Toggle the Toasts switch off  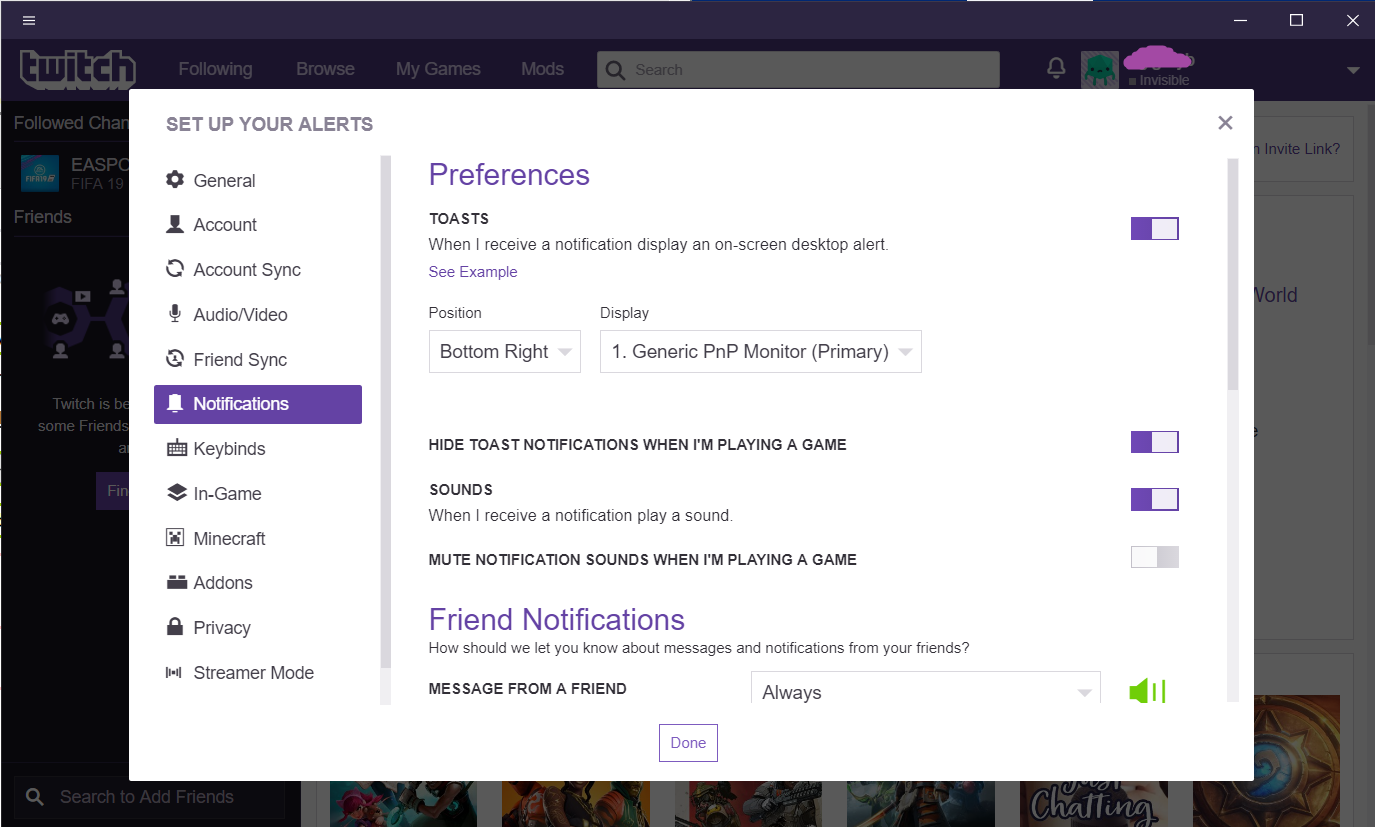pos(1155,228)
